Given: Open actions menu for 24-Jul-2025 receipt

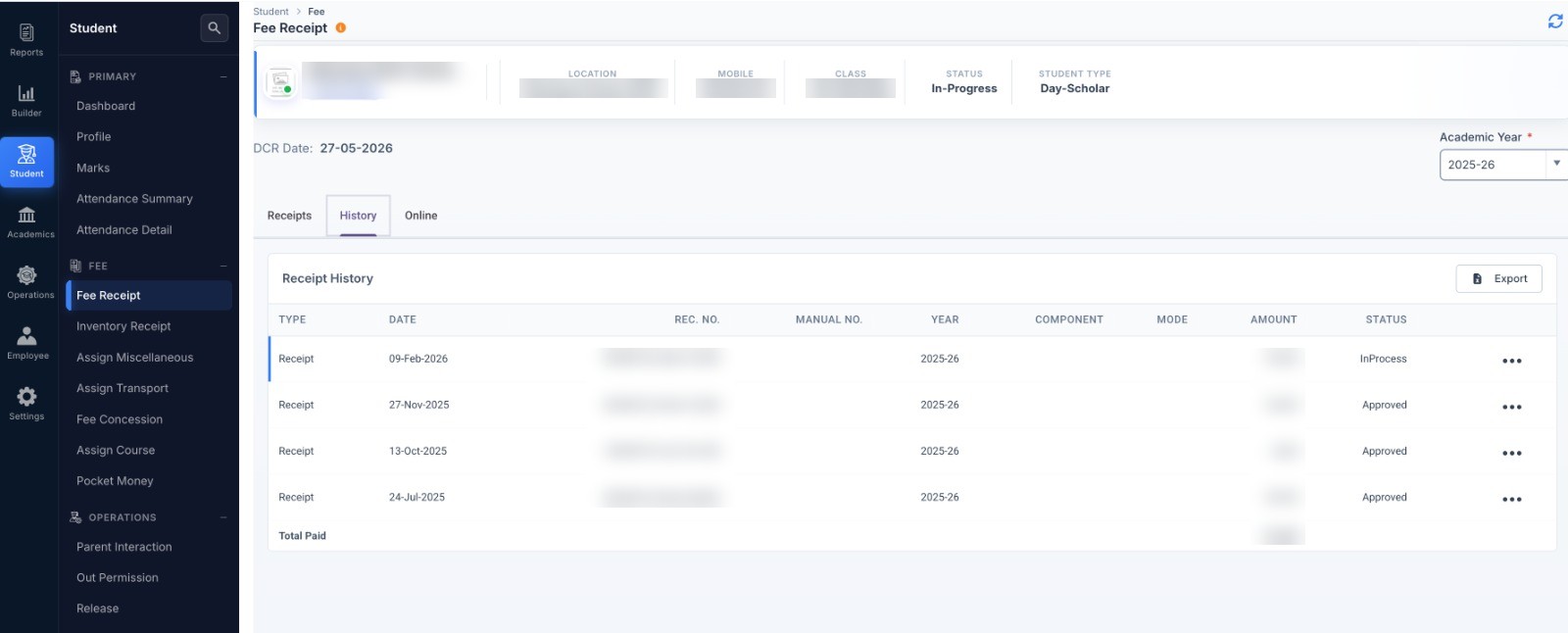Looking at the screenshot, I should pyautogui.click(x=1512, y=499).
